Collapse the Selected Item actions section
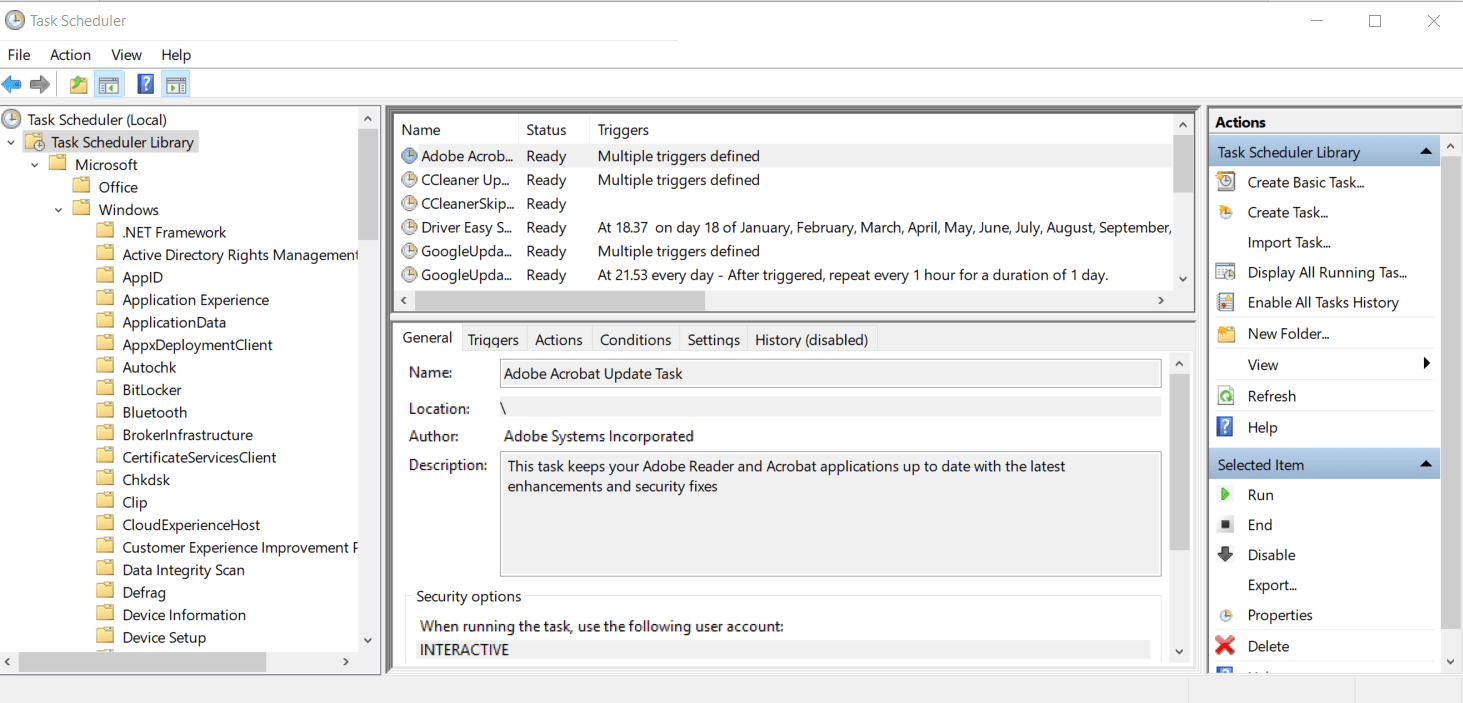This screenshot has height=703, width=1463. click(x=1426, y=464)
